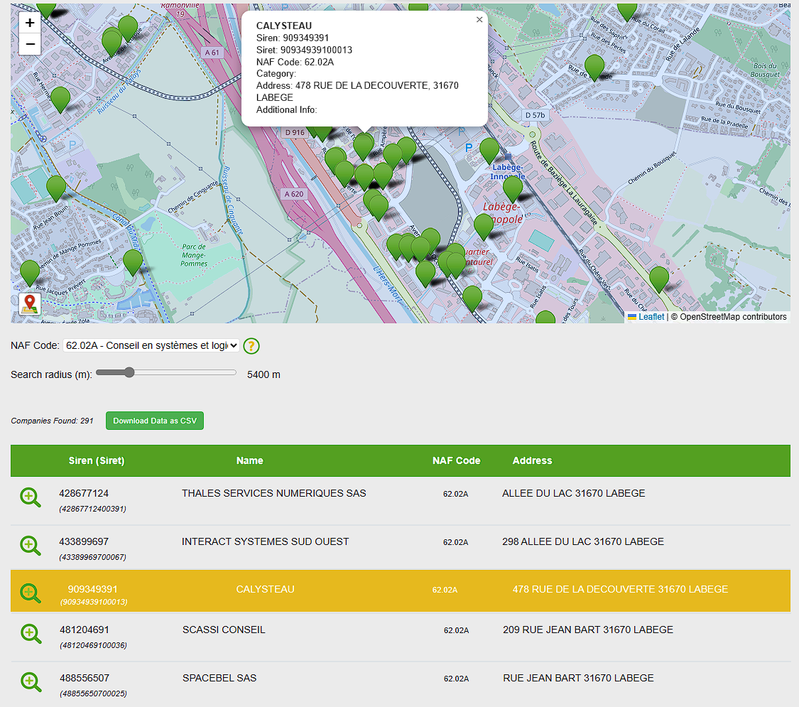Click address 209 RUE JEAN BART 31670 LABEGE
Screen dimensions: 799x707
(x=588, y=630)
